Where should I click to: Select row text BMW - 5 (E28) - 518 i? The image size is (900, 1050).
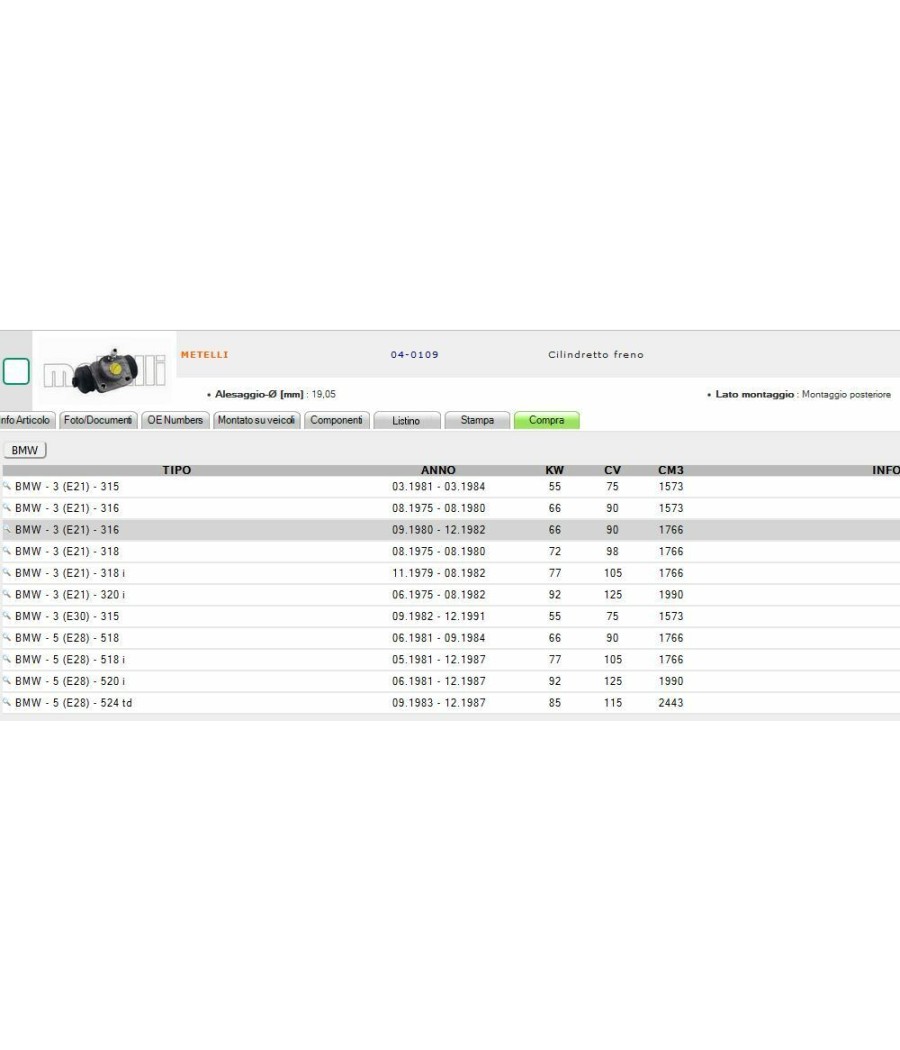pyautogui.click(x=70, y=660)
